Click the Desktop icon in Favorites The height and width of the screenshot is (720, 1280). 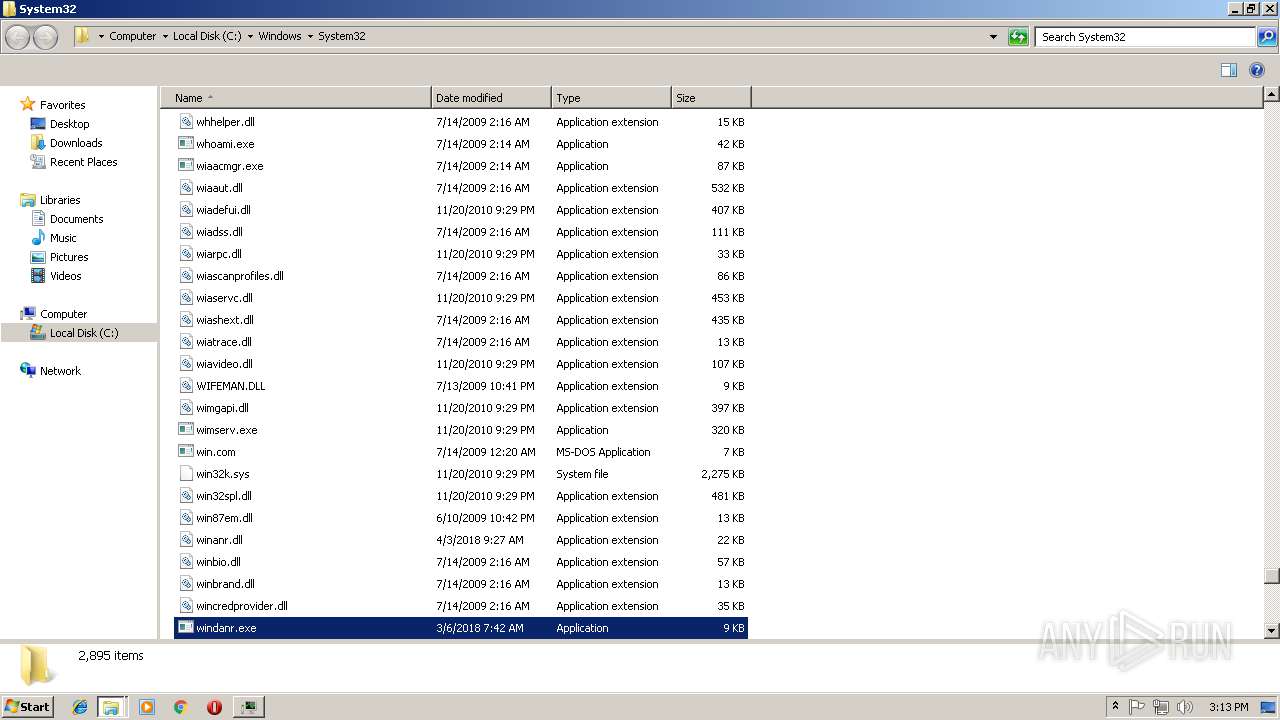coord(38,124)
